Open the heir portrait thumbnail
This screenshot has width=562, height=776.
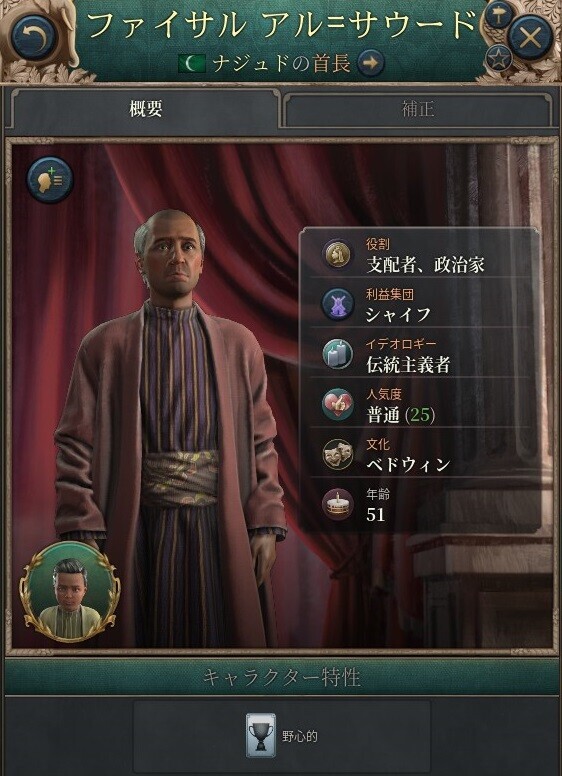[69, 592]
